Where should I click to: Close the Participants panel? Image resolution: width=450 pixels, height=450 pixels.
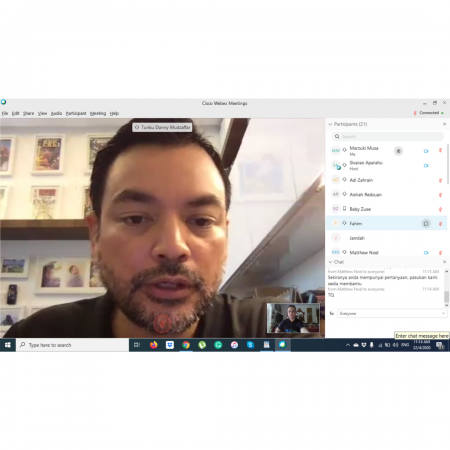tap(444, 124)
